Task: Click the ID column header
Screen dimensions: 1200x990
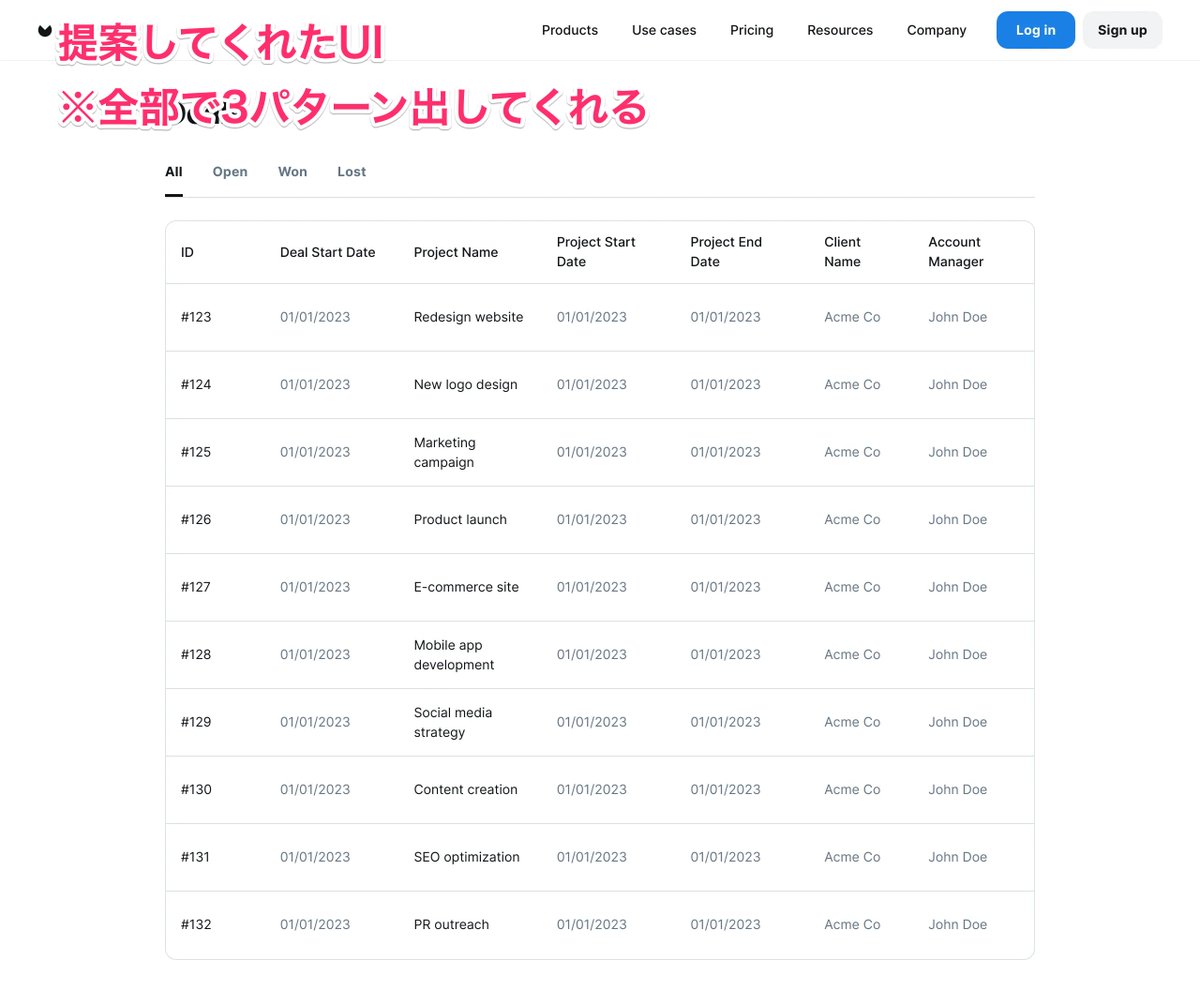Action: (x=187, y=252)
